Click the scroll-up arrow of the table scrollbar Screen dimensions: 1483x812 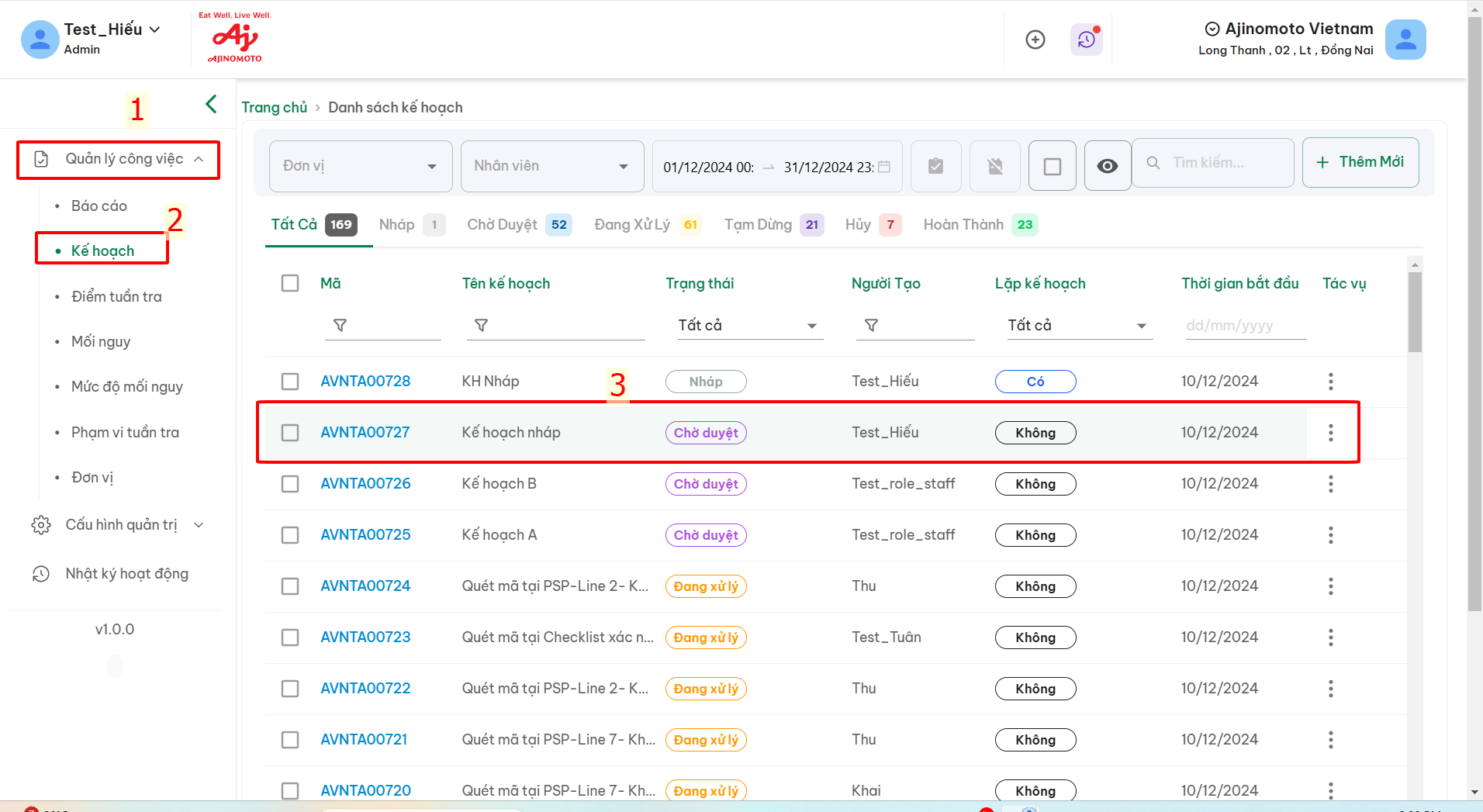point(1415,264)
